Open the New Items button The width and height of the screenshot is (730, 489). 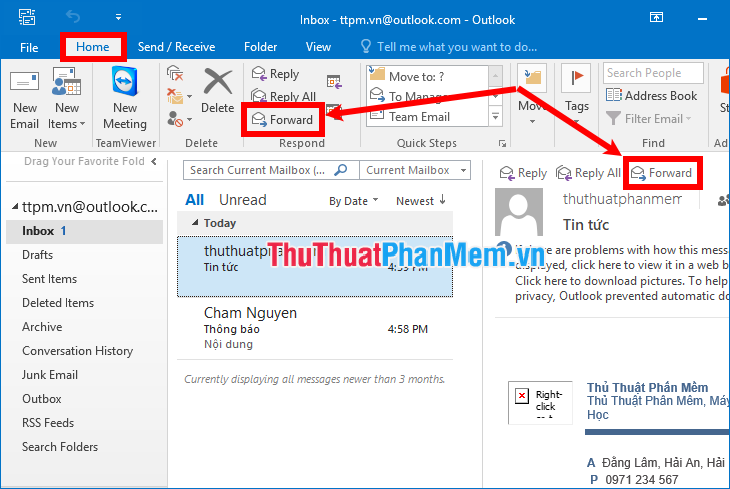pos(67,99)
